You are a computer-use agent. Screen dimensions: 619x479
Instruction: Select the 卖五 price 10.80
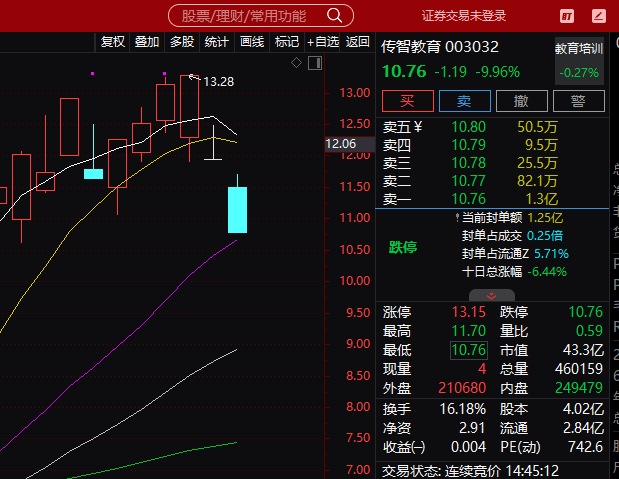(469, 127)
